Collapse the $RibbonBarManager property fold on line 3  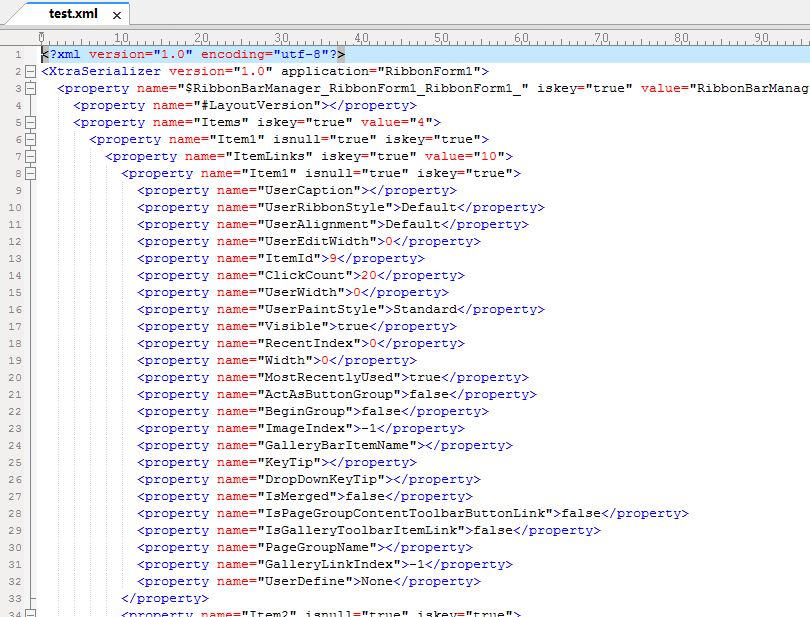click(x=30, y=88)
